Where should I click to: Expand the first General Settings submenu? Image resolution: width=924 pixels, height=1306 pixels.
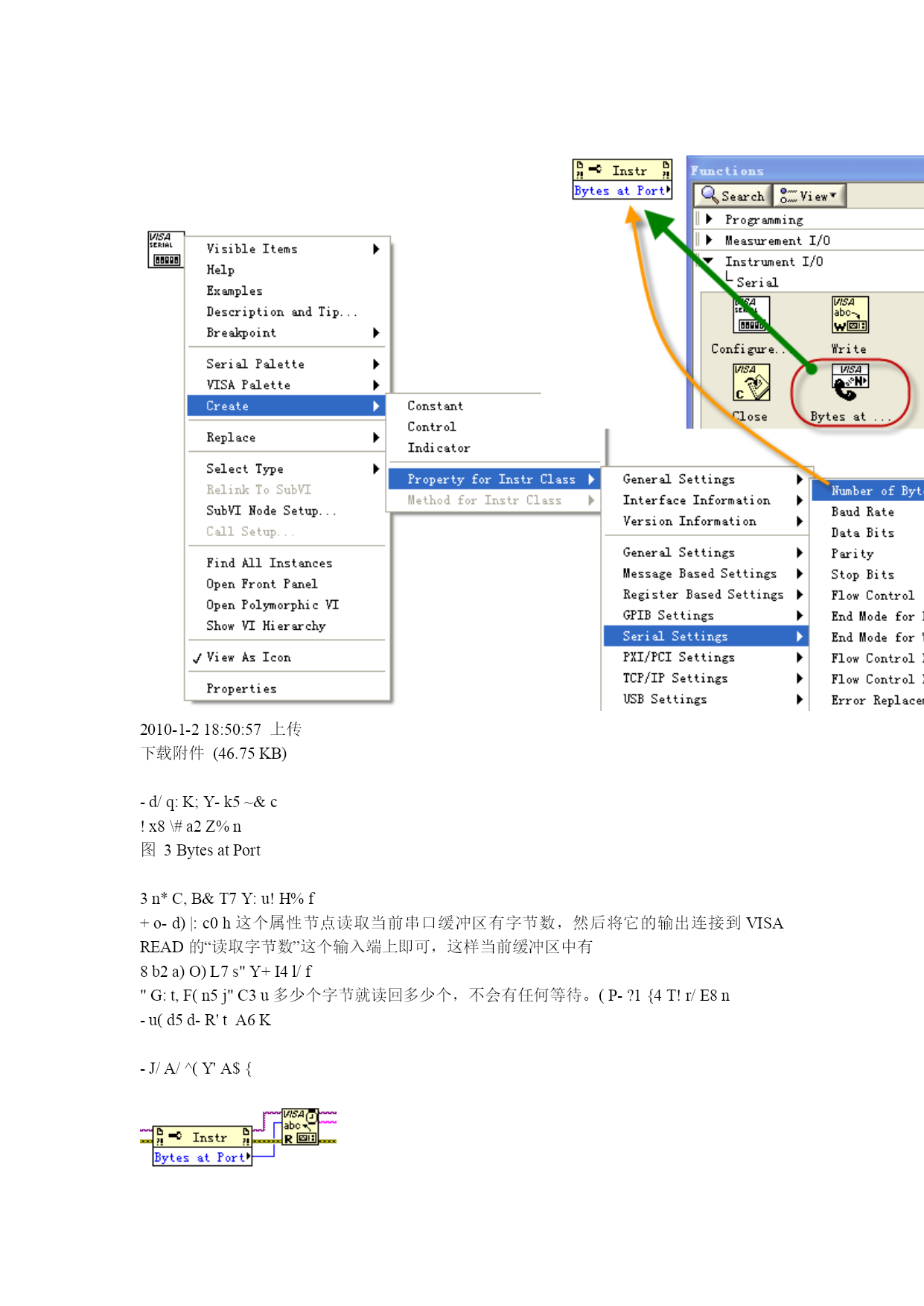[705, 479]
